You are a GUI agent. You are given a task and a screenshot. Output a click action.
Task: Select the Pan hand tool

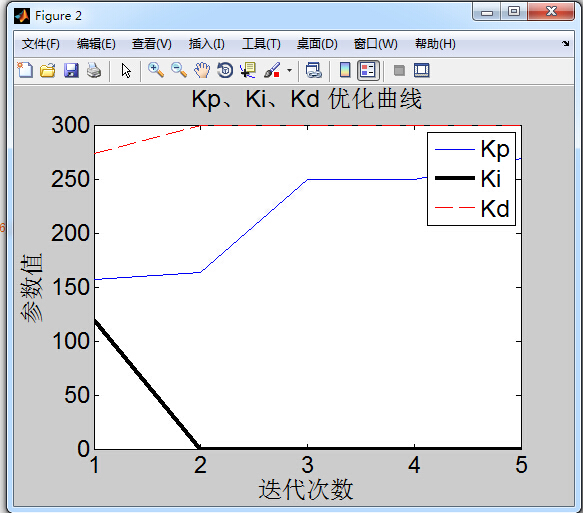202,70
